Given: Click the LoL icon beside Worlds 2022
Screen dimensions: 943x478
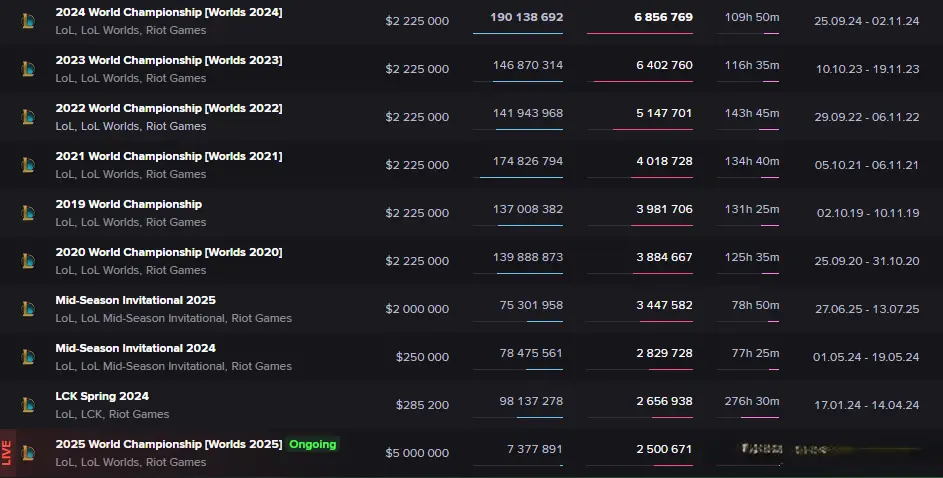Looking at the screenshot, I should point(28,117).
